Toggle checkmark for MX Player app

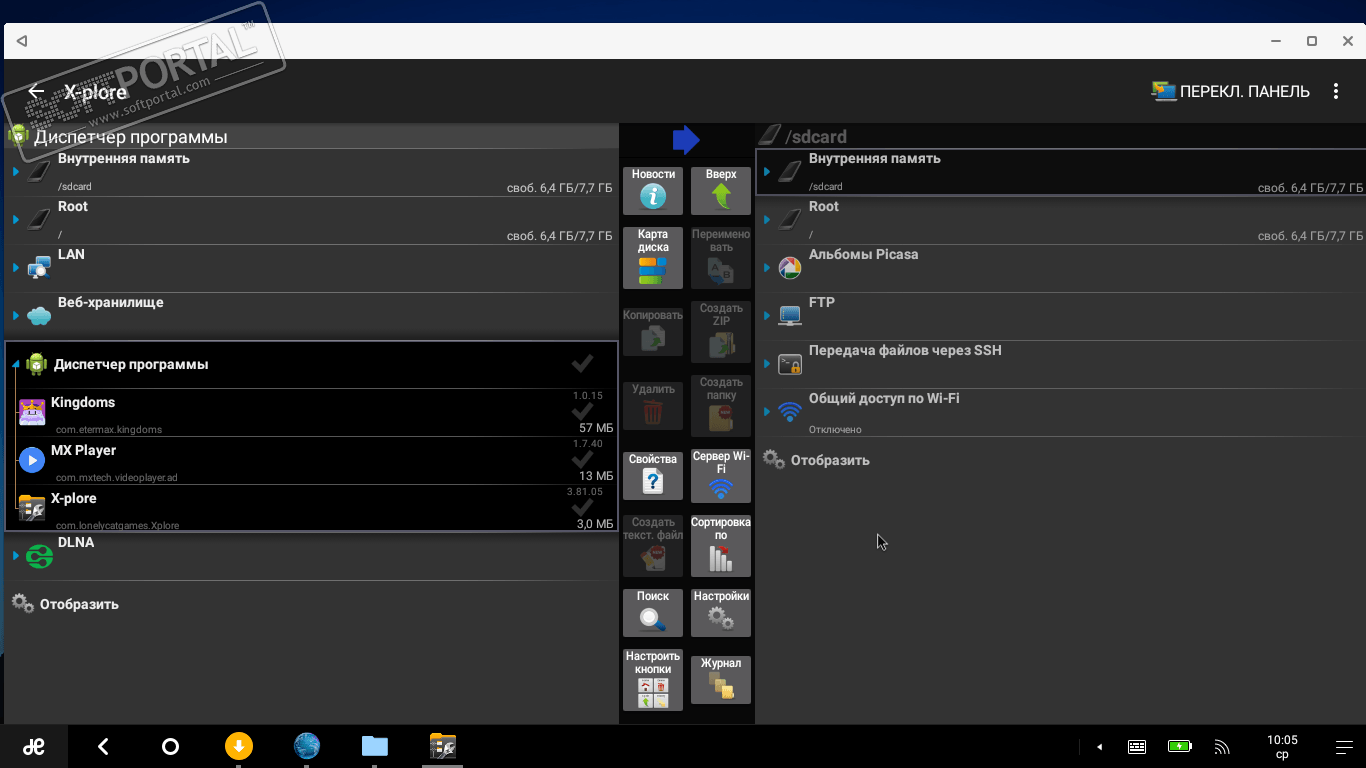click(x=582, y=459)
